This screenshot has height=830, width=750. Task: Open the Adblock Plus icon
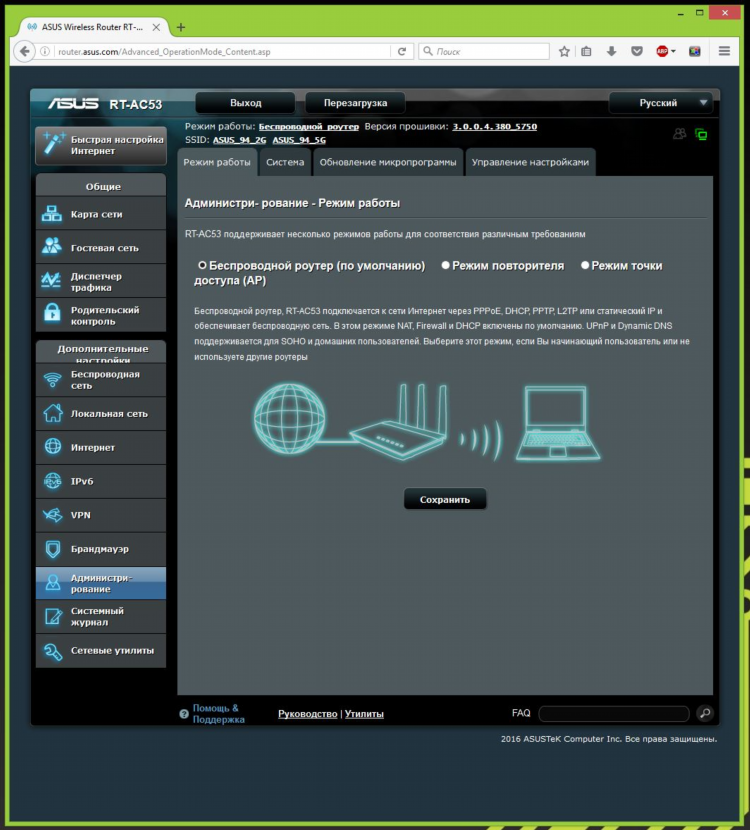pos(662,51)
